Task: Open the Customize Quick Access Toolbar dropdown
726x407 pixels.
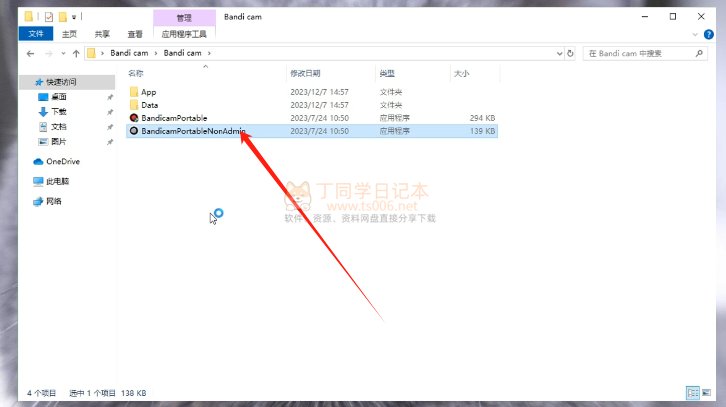Action: [x=74, y=17]
